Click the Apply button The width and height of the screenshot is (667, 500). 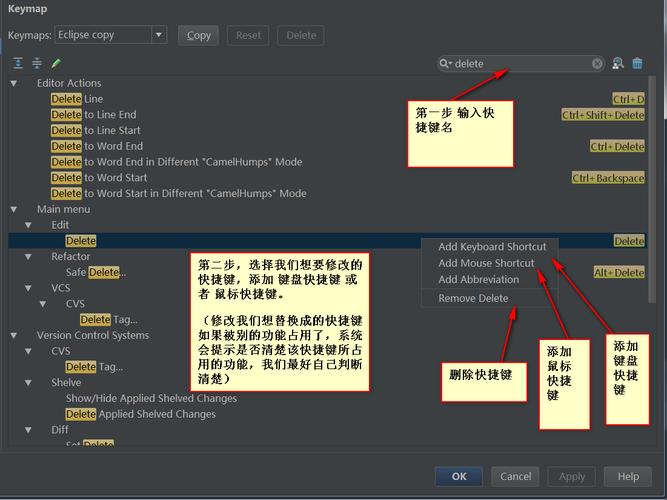(x=572, y=476)
